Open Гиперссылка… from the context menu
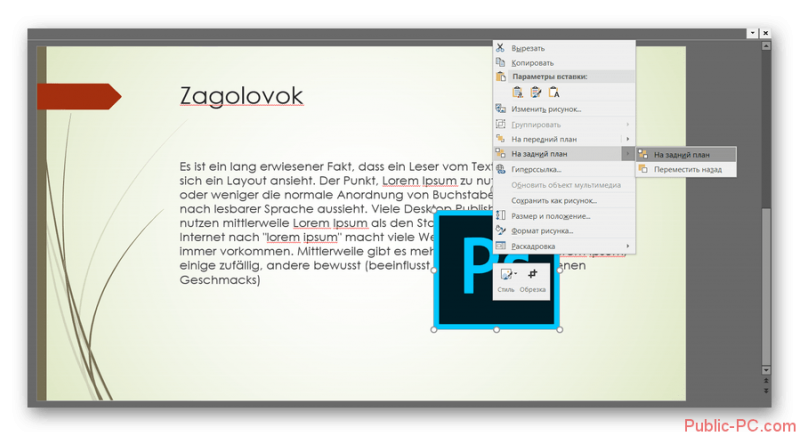800x436 pixels. coord(564,169)
